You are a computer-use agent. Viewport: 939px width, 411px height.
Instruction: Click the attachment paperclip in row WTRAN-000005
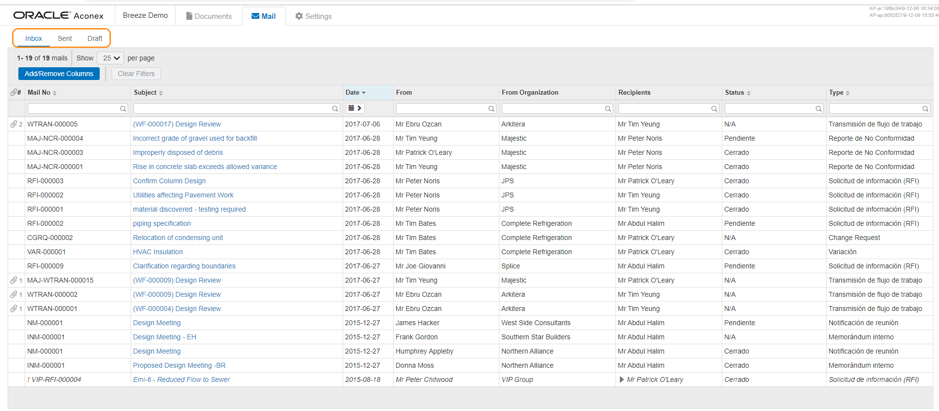(14, 125)
